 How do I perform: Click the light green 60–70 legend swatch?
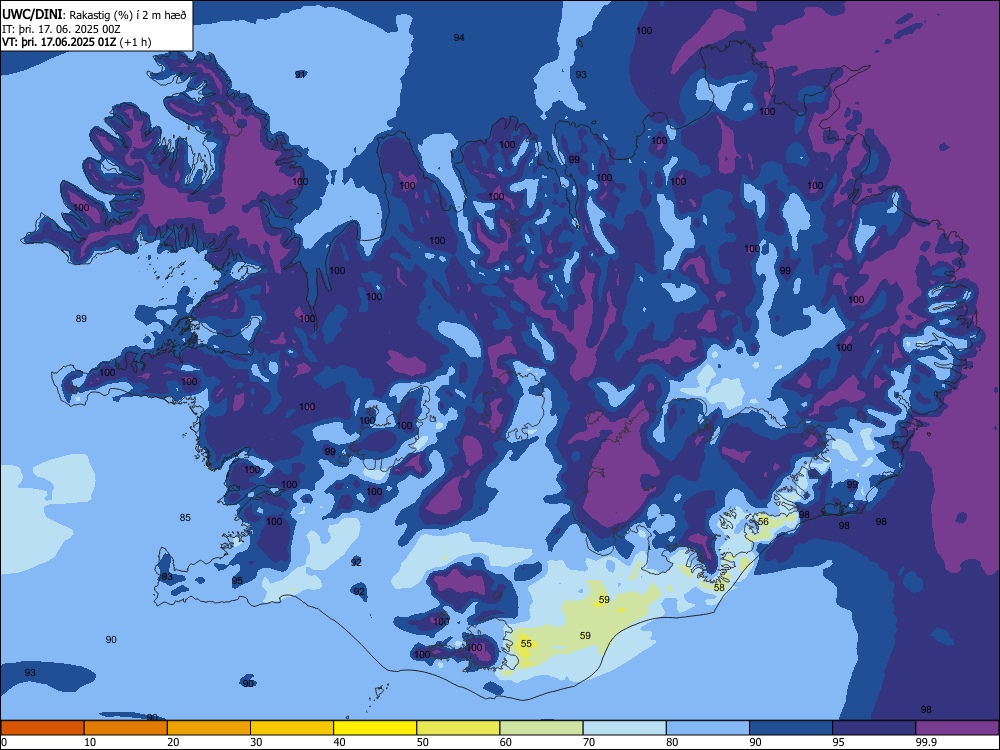click(541, 728)
